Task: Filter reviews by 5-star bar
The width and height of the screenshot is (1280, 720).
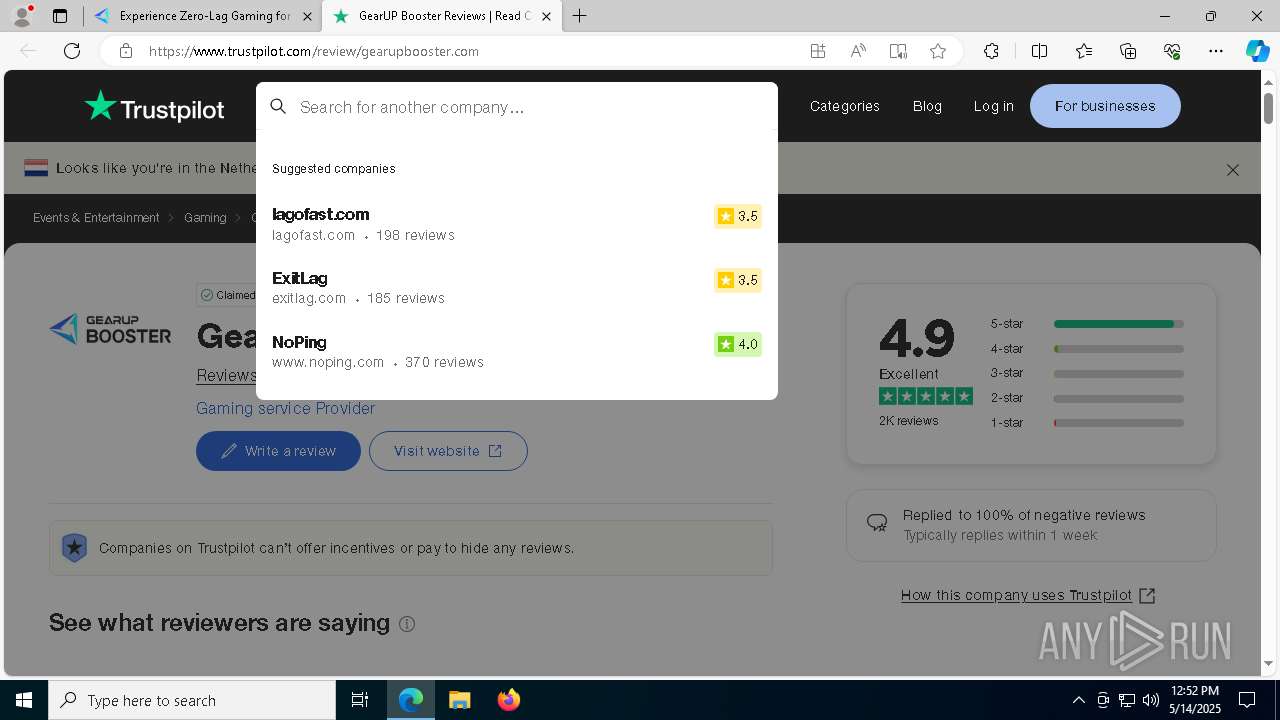Action: point(1087,324)
